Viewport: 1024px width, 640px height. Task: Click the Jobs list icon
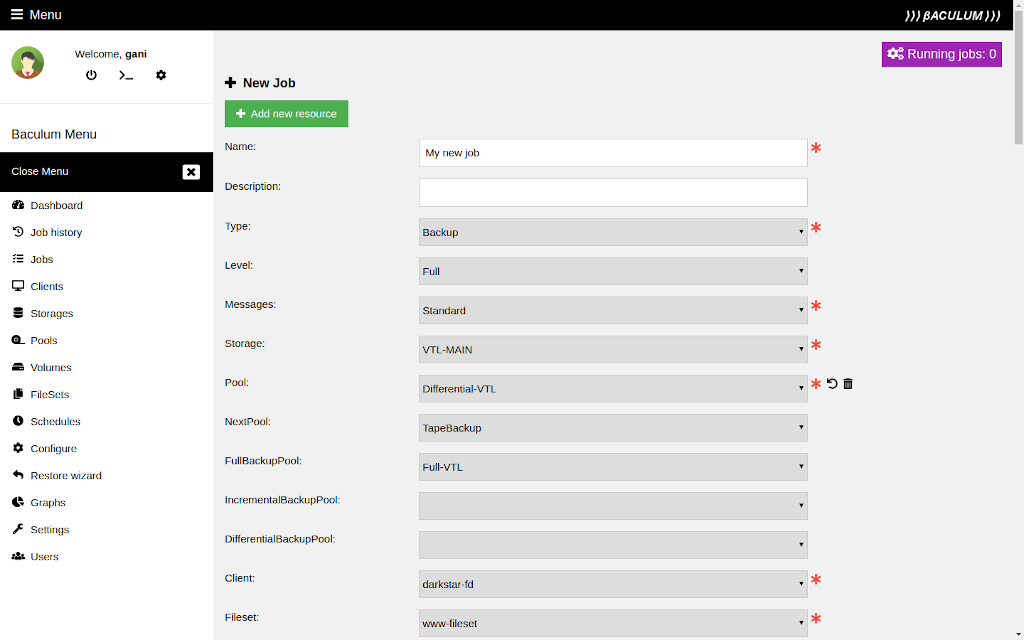point(18,259)
